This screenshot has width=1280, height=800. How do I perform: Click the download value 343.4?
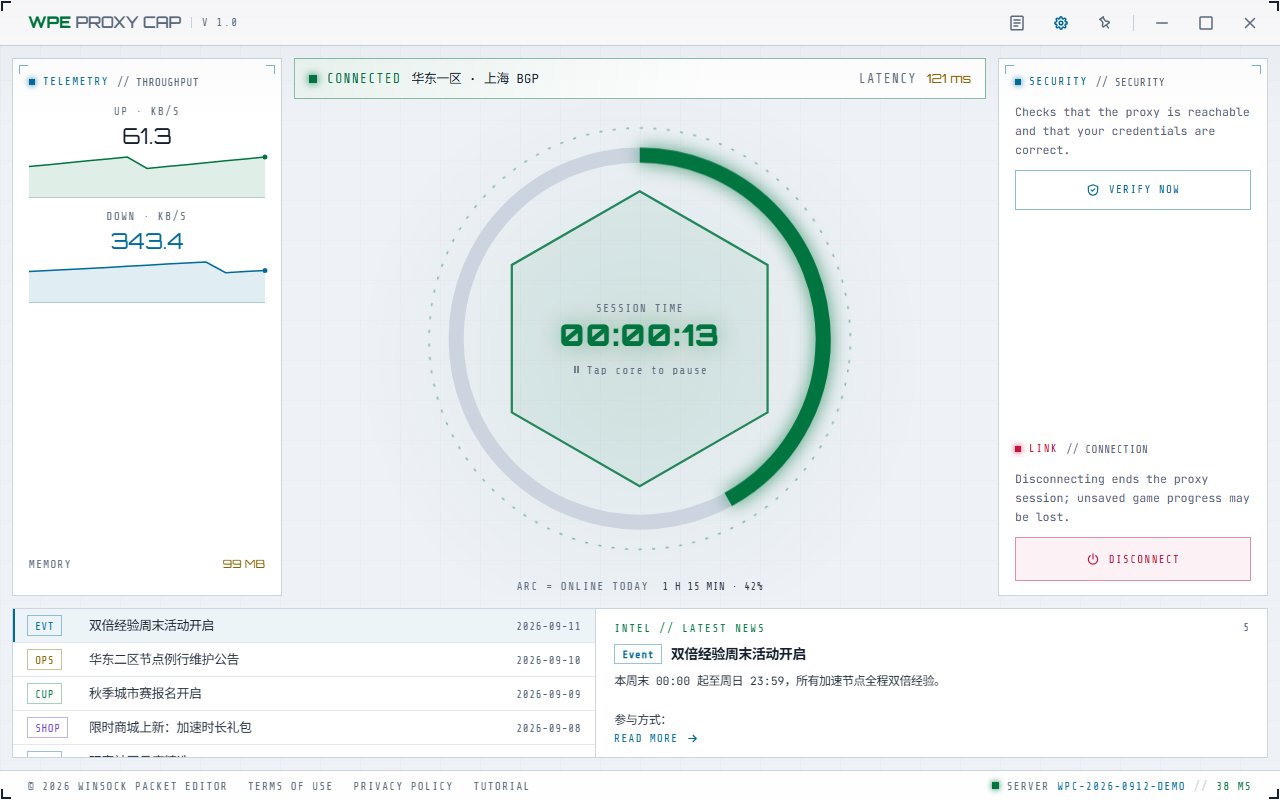[x=147, y=242]
